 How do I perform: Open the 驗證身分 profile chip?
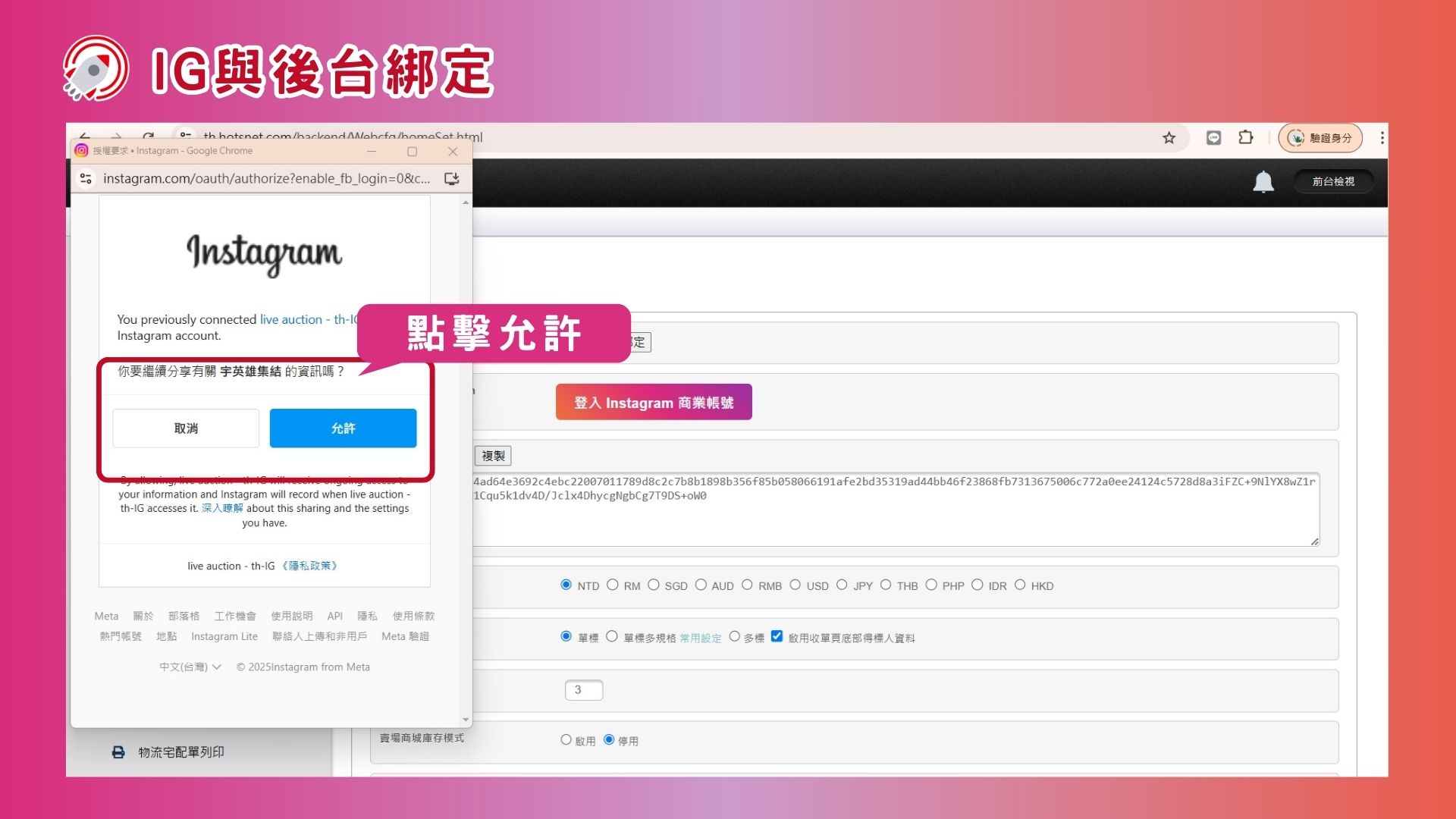(x=1320, y=138)
